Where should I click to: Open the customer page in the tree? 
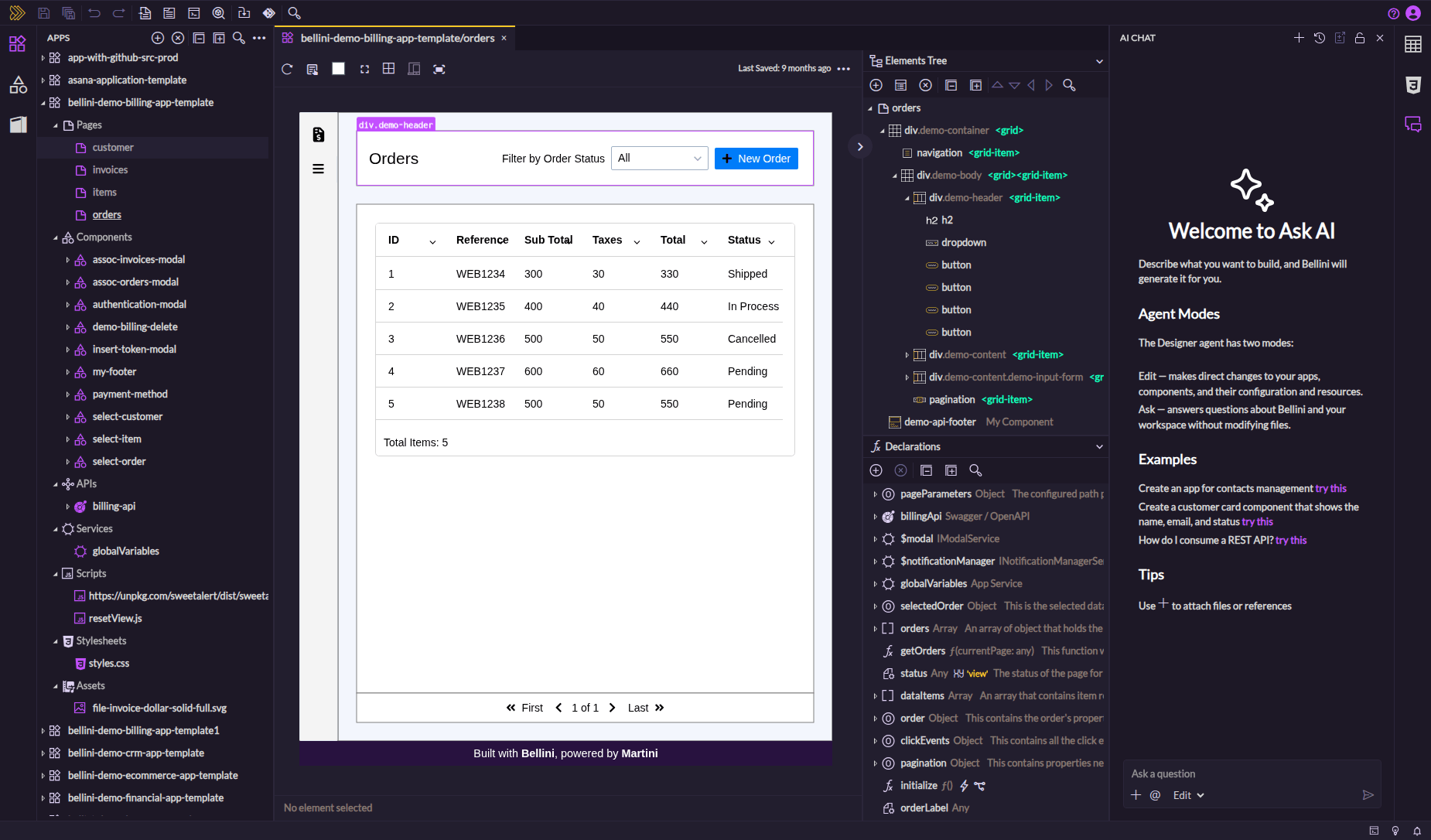113,148
